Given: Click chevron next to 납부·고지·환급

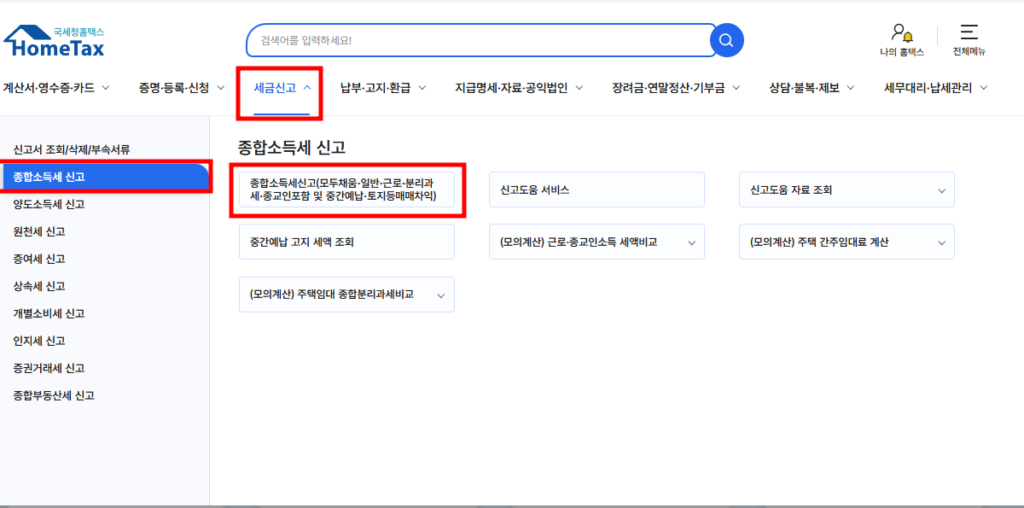Looking at the screenshot, I should 422,87.
